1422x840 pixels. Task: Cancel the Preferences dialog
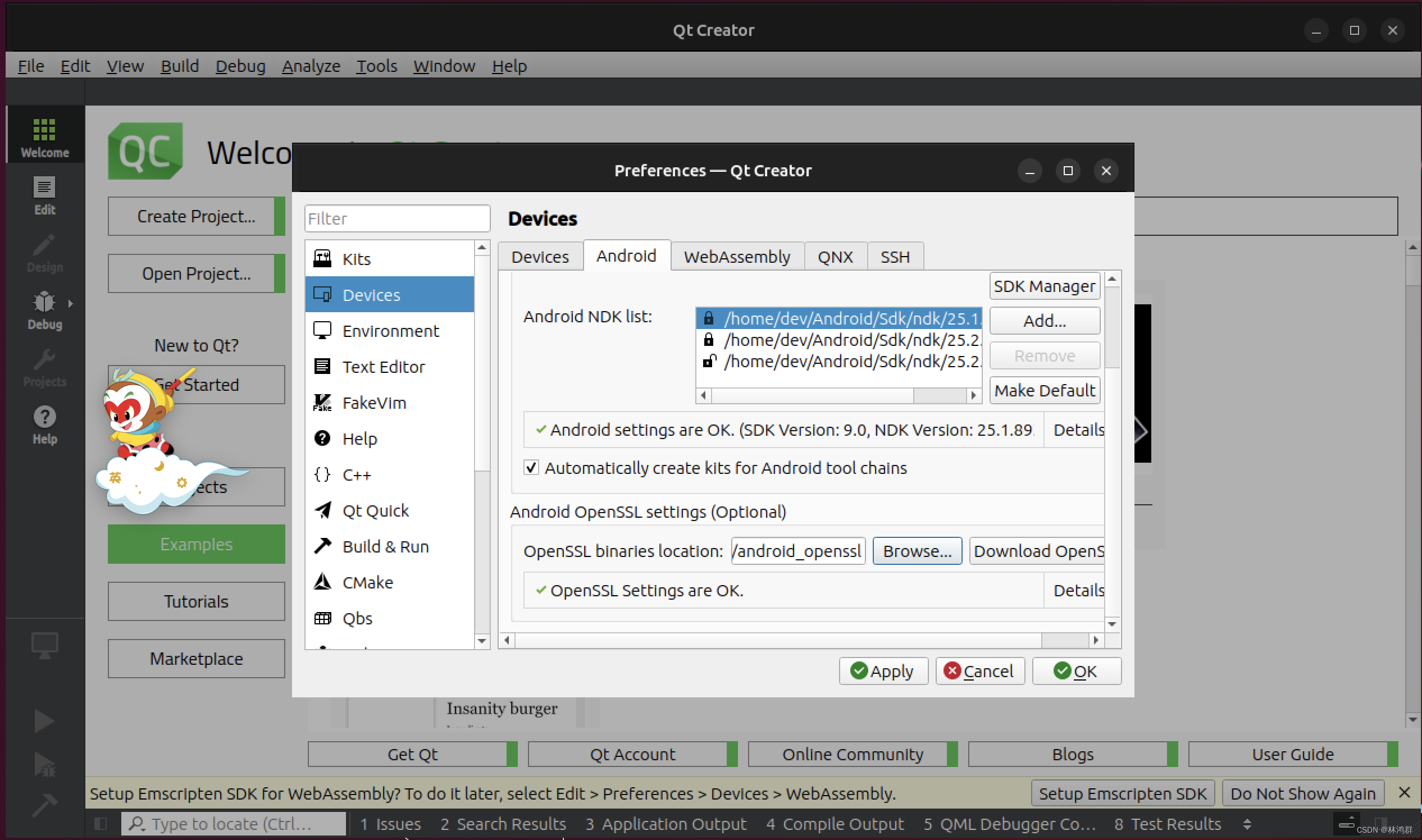click(x=980, y=671)
